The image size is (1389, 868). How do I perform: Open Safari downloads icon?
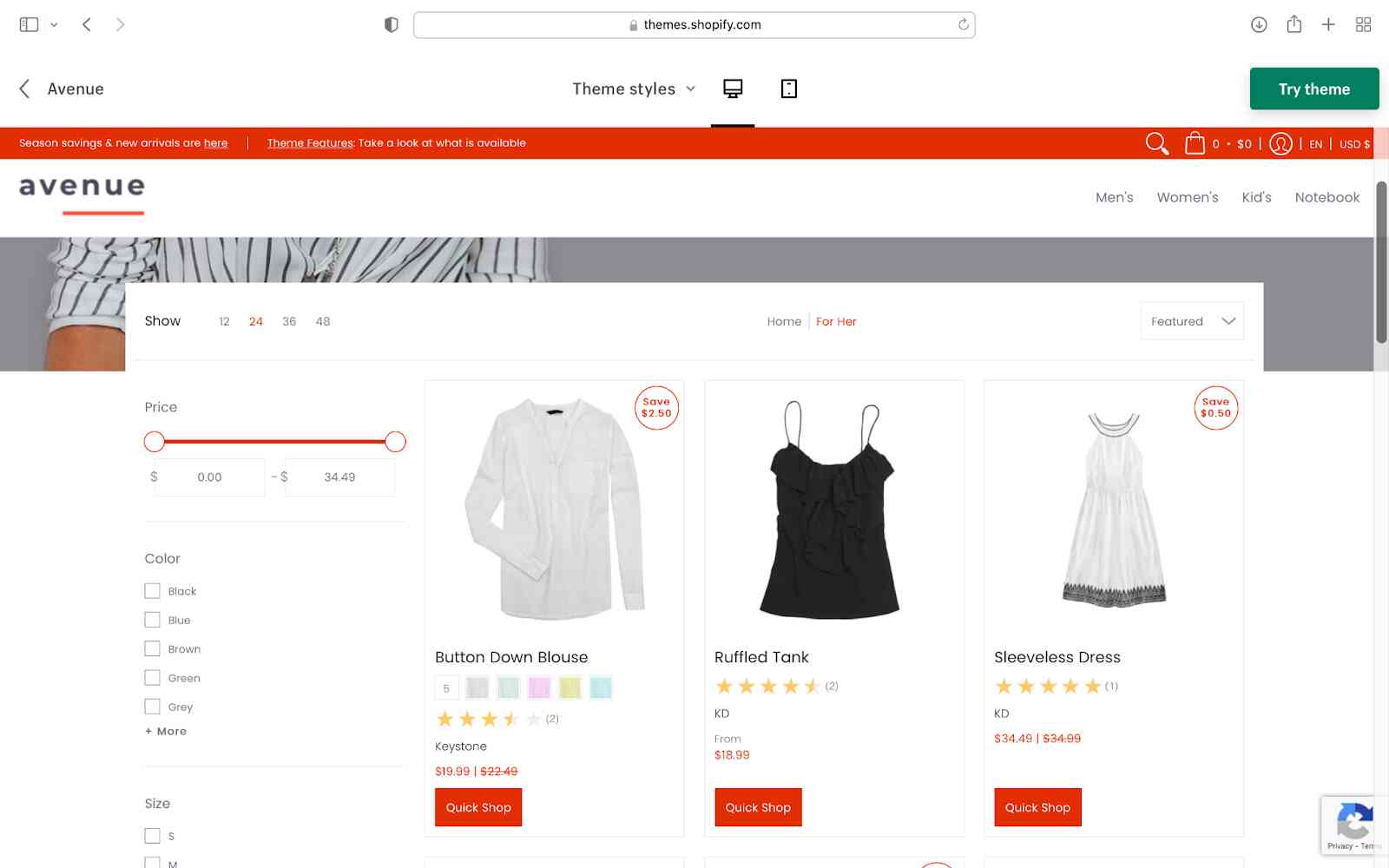pyautogui.click(x=1259, y=24)
